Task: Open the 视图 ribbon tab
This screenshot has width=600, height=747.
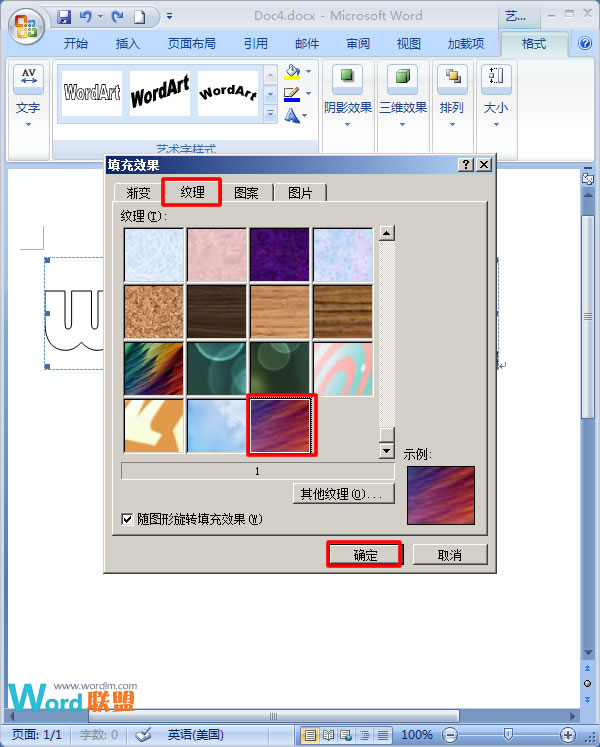Action: coord(408,44)
